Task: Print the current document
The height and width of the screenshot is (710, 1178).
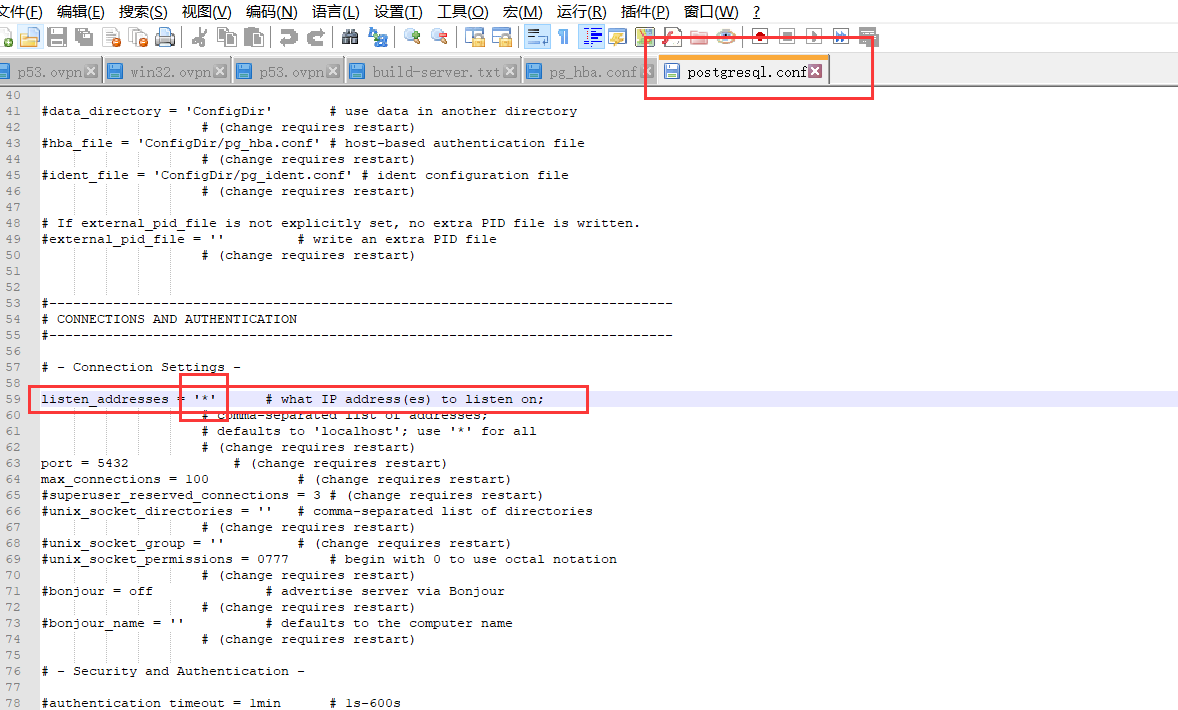Action: [165, 37]
